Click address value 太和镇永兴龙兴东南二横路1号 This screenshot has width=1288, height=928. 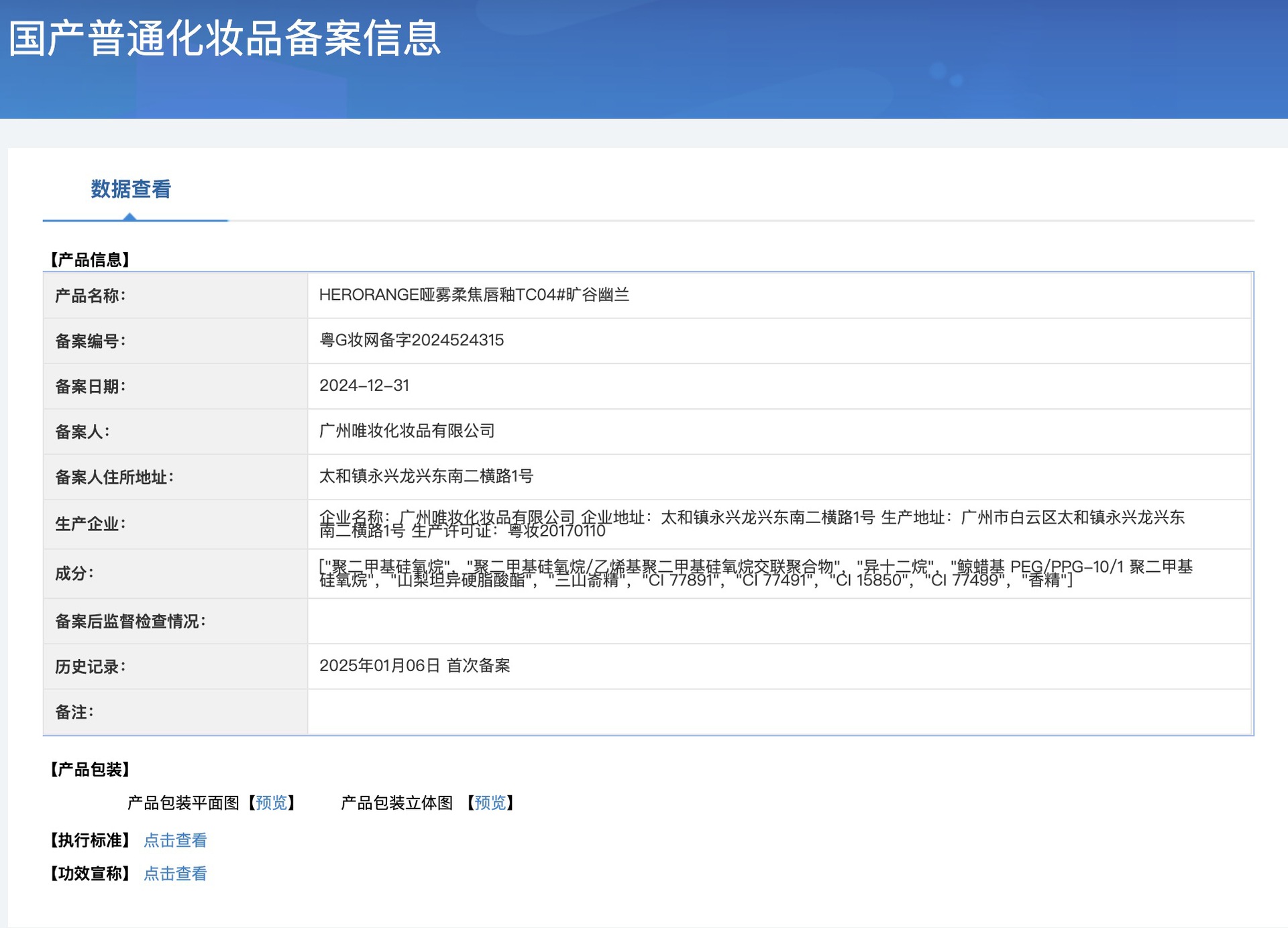coord(426,476)
